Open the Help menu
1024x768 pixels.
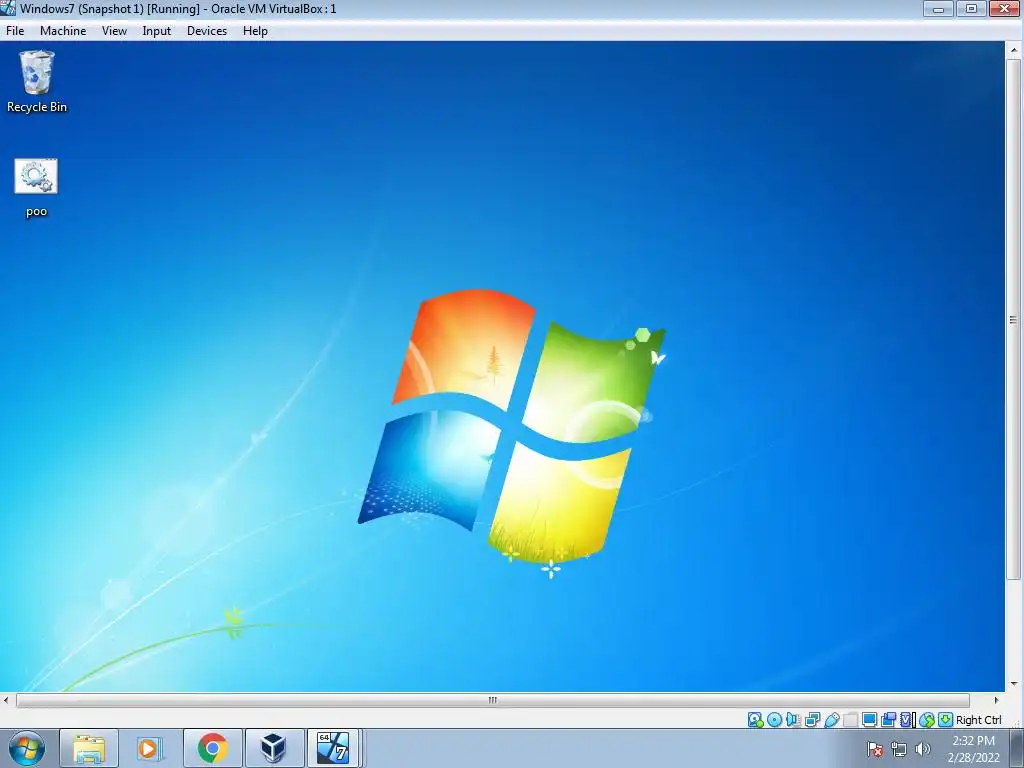point(255,31)
